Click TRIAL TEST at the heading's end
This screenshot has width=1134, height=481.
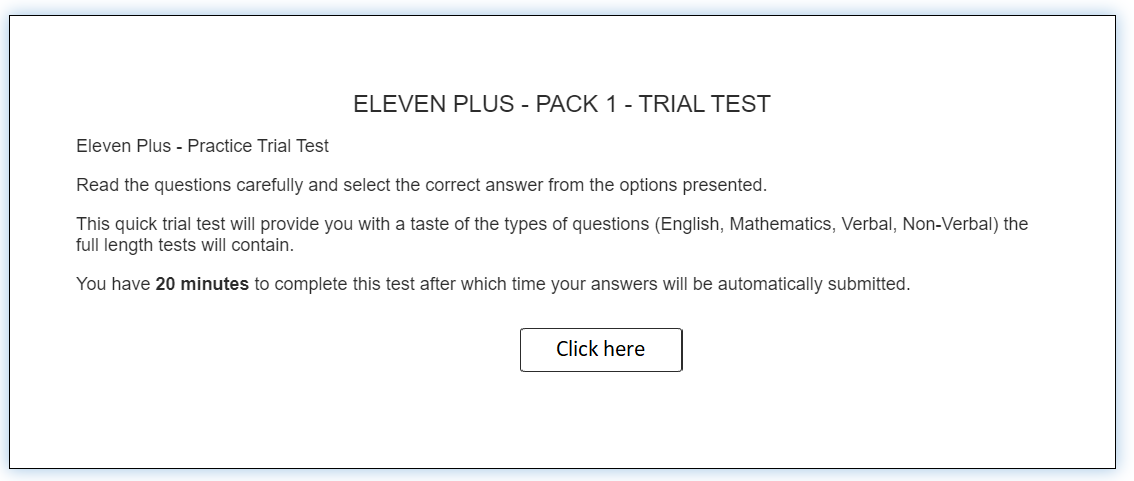704,104
